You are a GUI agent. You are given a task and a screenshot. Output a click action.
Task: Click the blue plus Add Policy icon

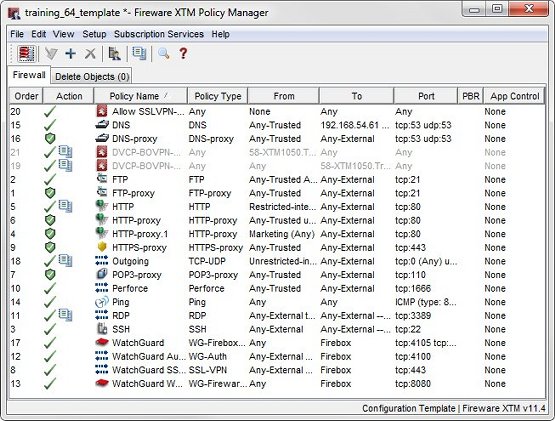pos(71,54)
